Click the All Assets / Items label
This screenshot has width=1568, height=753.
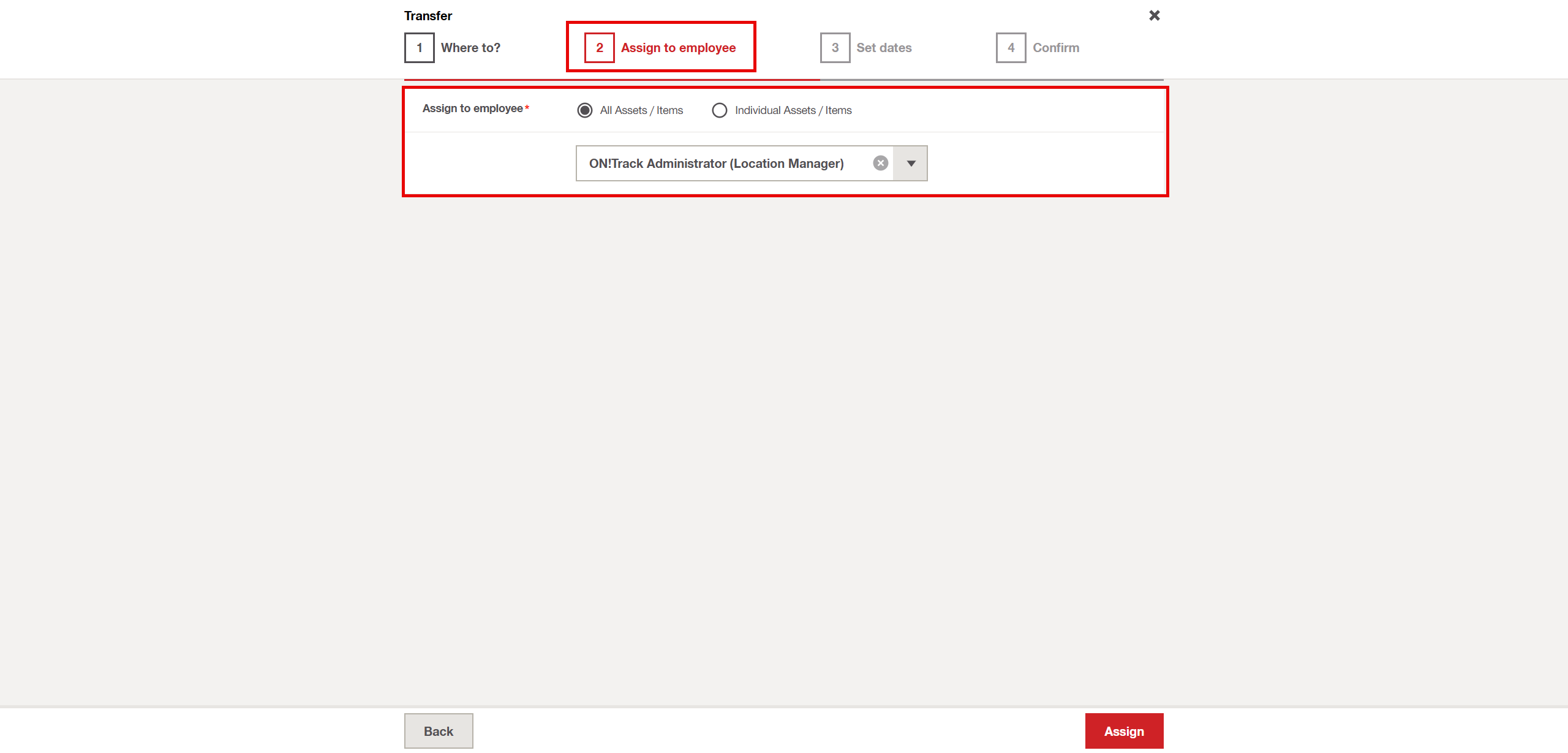point(641,110)
